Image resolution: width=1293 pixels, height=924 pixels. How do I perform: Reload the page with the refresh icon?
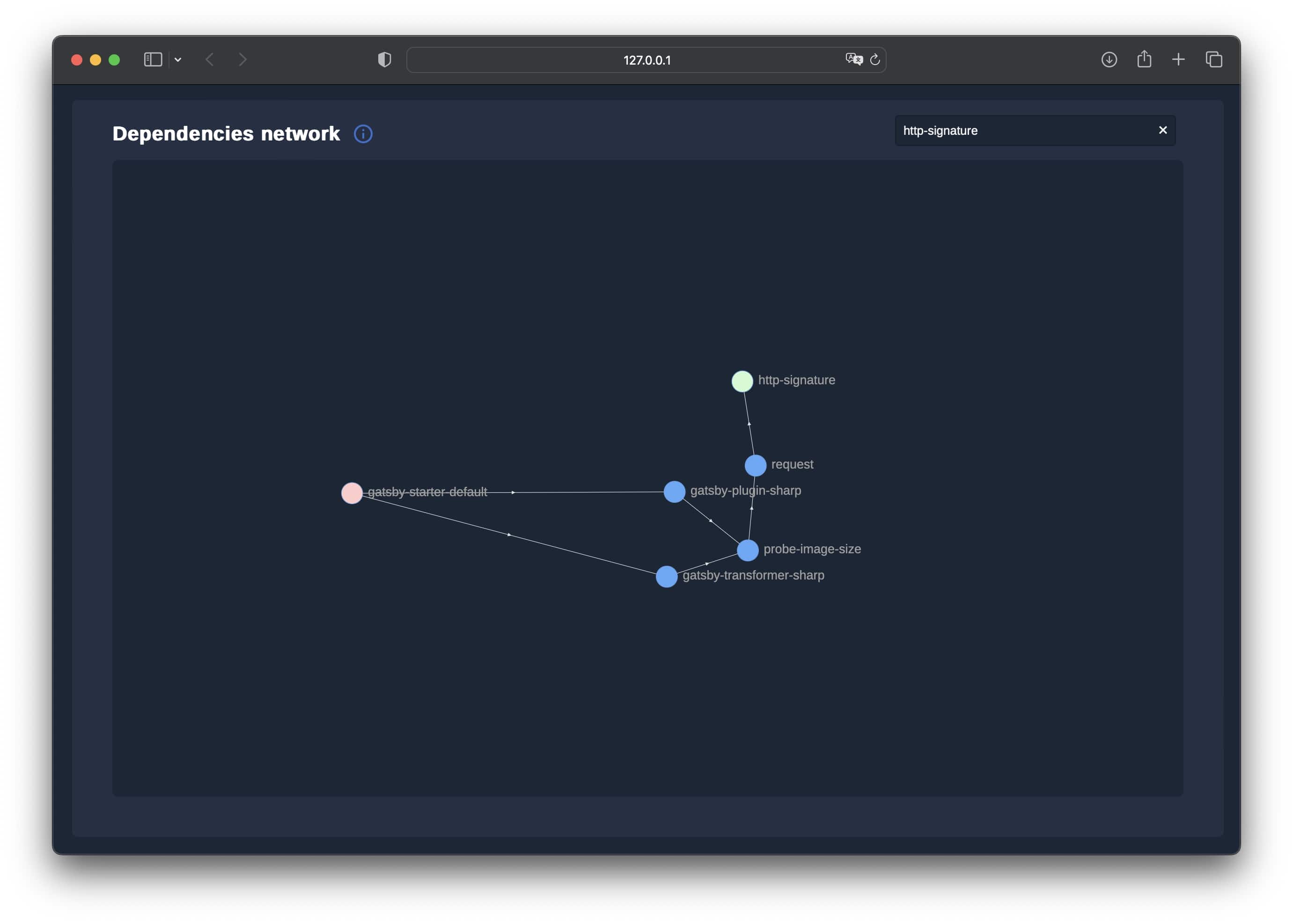(x=874, y=59)
